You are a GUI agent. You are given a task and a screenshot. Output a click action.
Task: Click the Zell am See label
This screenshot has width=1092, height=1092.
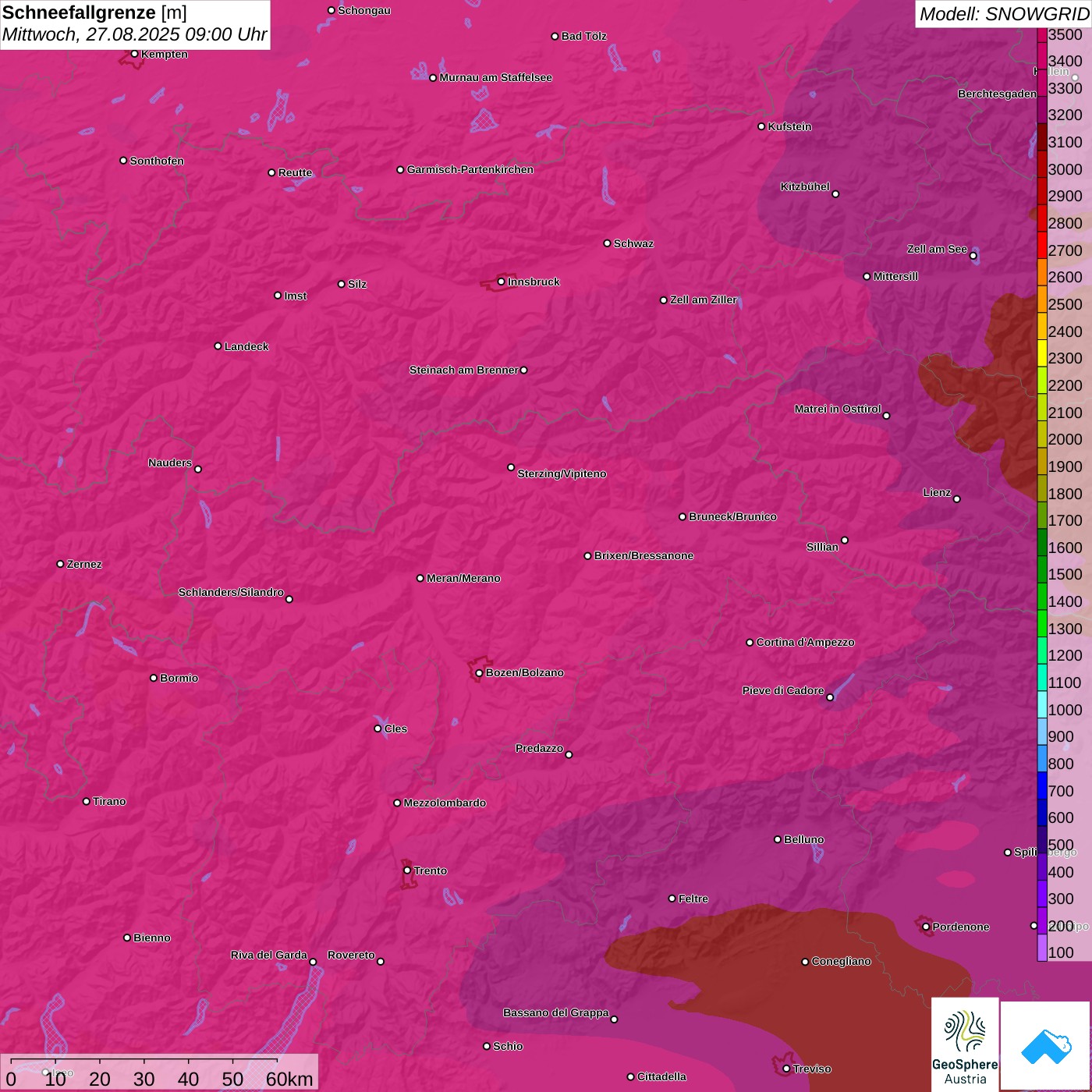pos(936,250)
